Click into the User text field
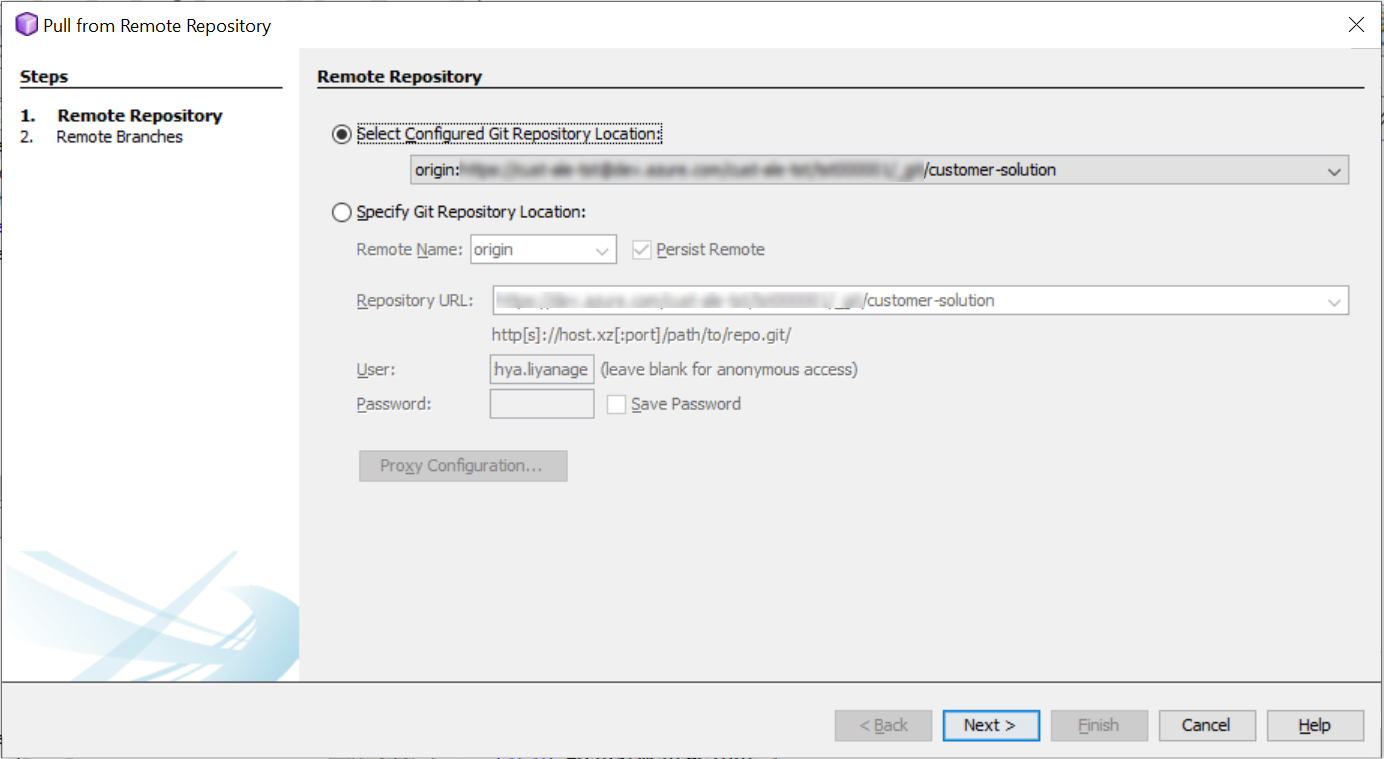The height and width of the screenshot is (759, 1384). coord(541,370)
